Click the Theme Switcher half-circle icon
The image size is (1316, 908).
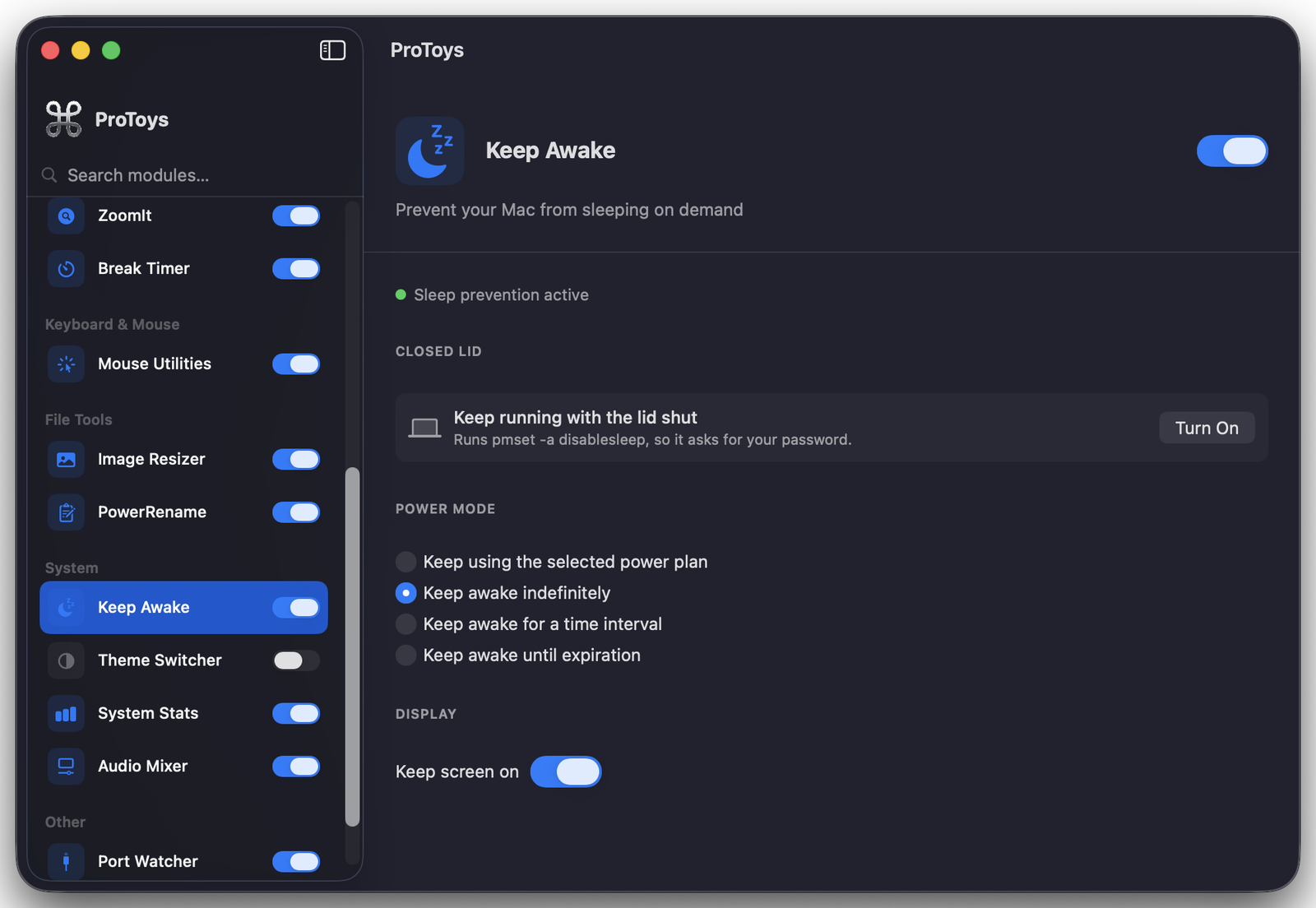point(66,660)
